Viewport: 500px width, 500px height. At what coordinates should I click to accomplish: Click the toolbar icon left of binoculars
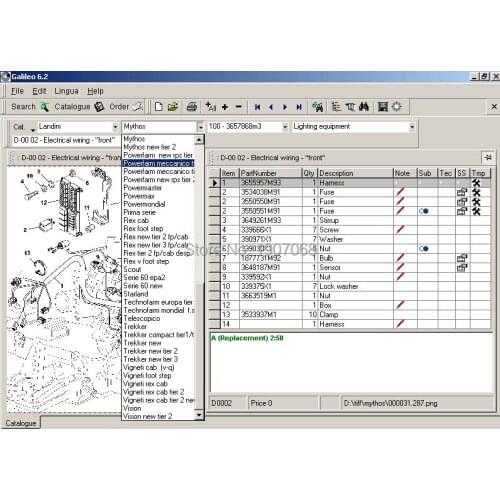(350, 107)
